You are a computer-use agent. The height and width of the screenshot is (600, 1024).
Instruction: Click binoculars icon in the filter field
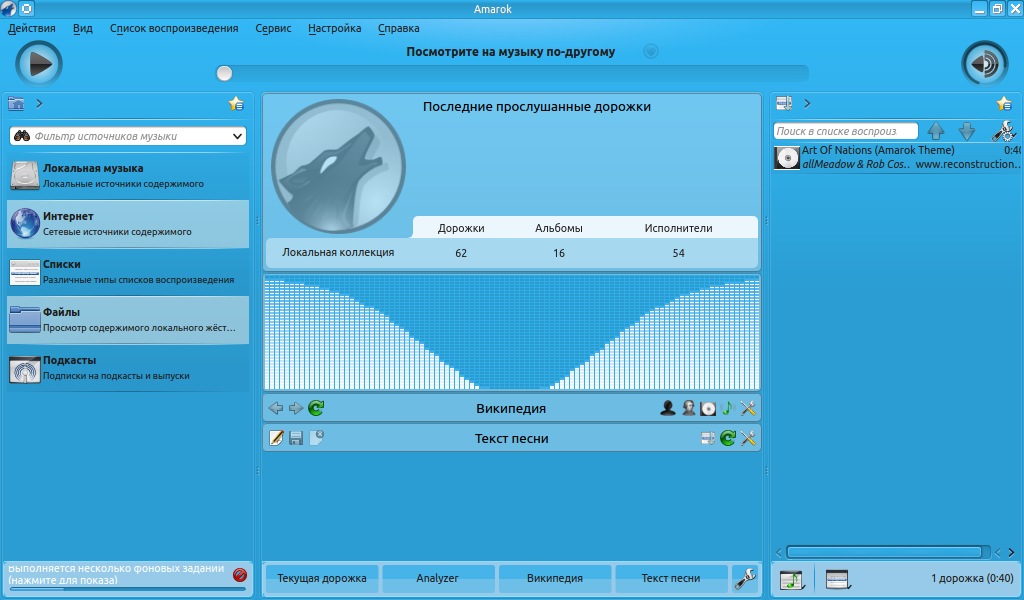tap(22, 136)
